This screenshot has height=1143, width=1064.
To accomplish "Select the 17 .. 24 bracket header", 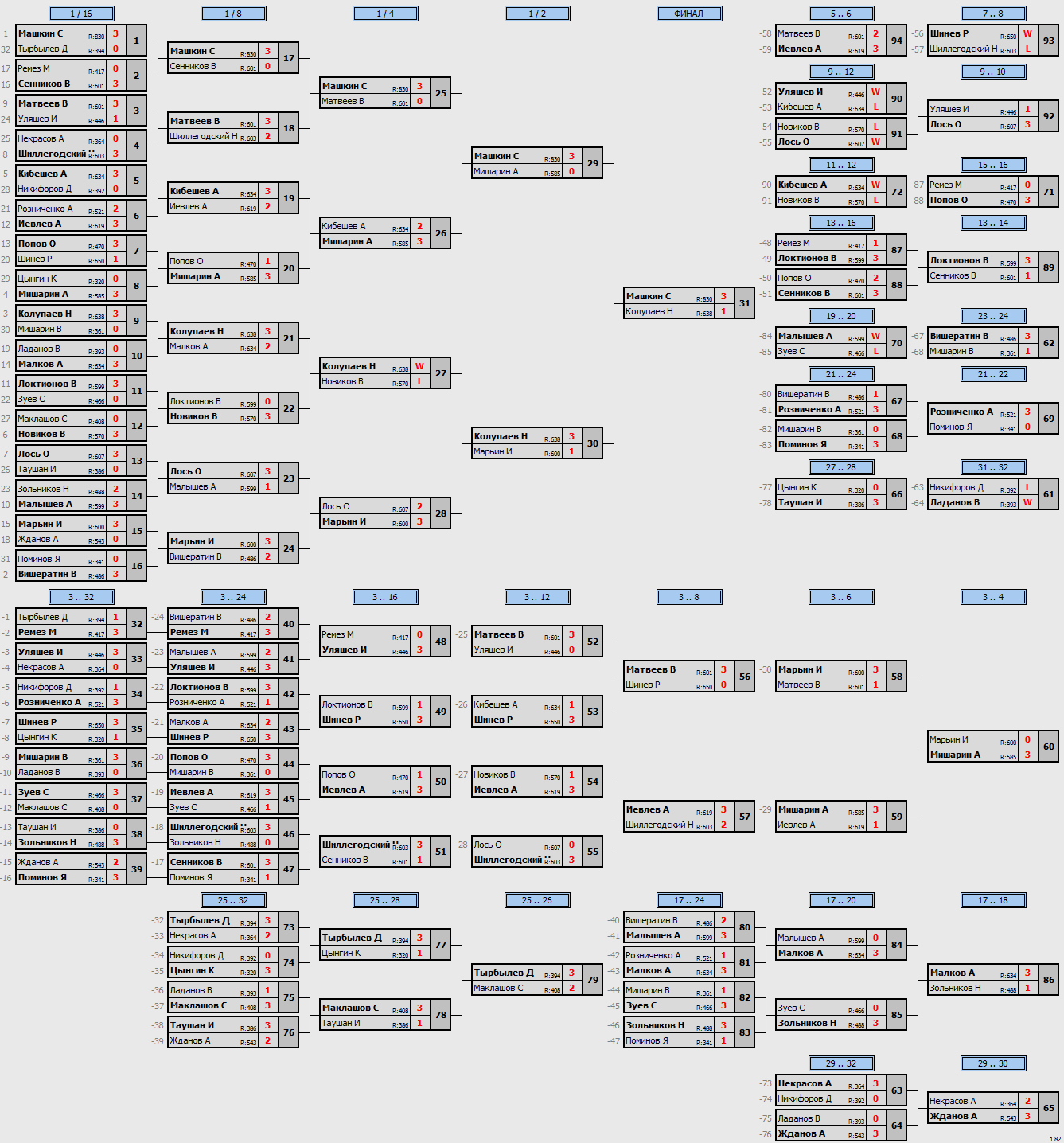I will [689, 900].
